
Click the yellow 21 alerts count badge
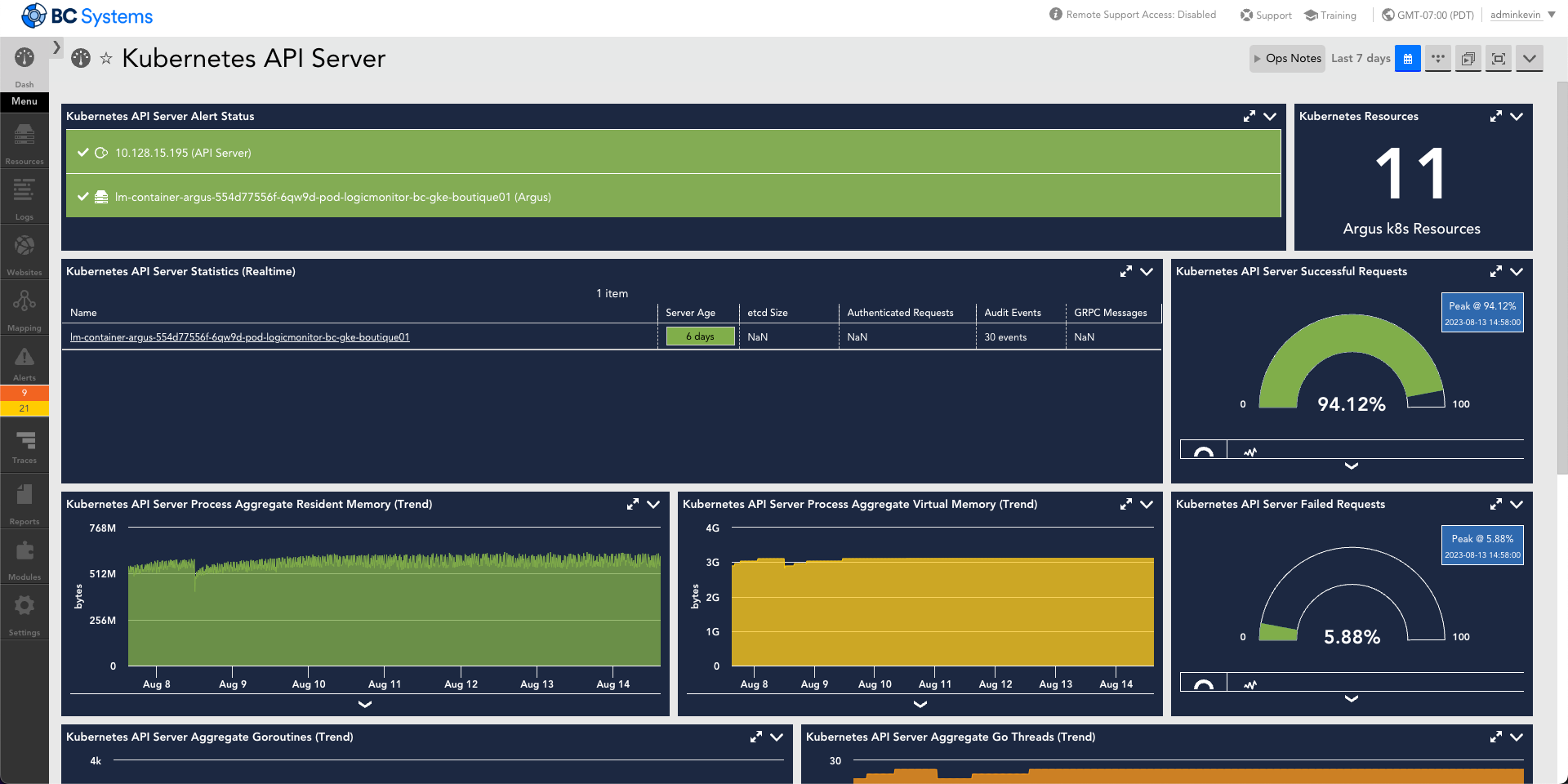[x=24, y=408]
